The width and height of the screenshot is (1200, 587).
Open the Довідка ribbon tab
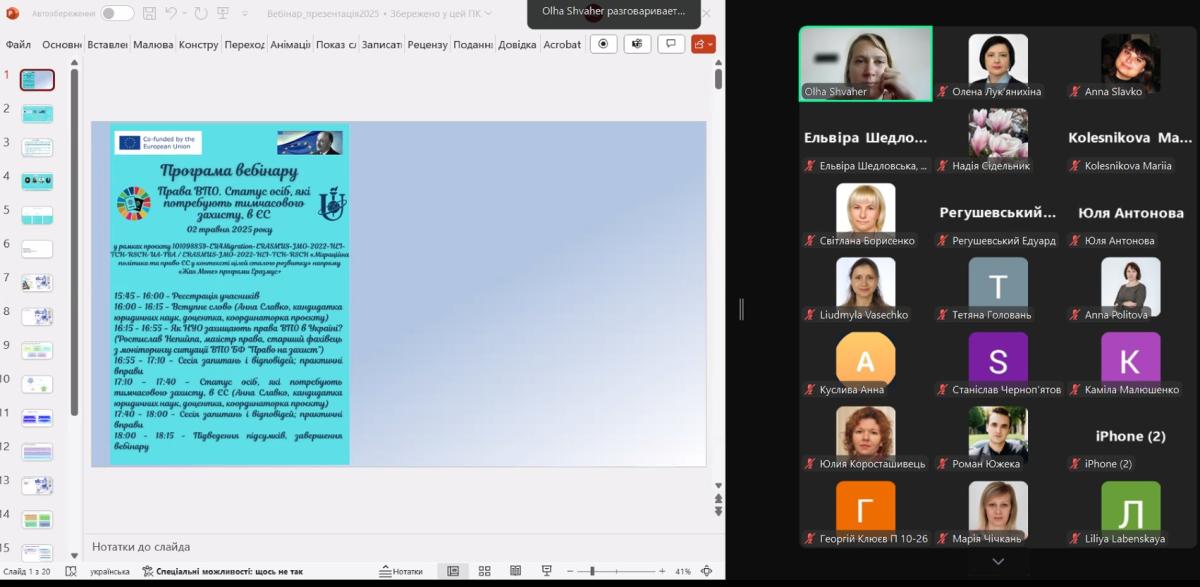517,44
